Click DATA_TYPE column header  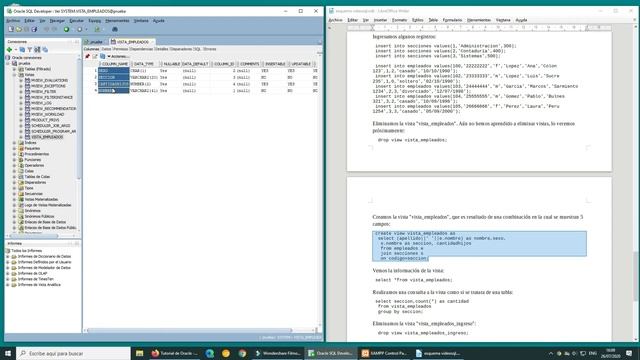tap(144, 64)
